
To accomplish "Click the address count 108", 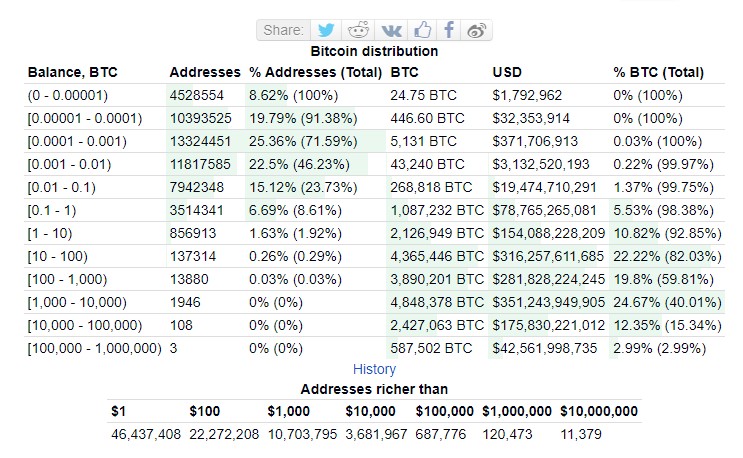I will click(181, 325).
